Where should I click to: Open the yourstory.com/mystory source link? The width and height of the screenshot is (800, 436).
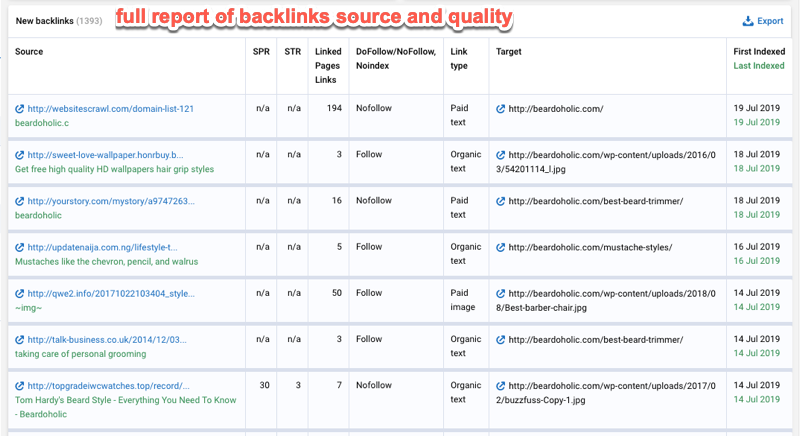tap(111, 201)
